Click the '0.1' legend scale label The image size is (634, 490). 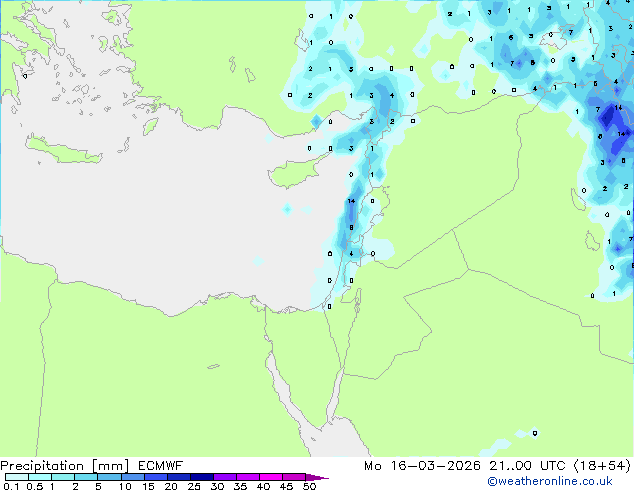[x=11, y=486]
